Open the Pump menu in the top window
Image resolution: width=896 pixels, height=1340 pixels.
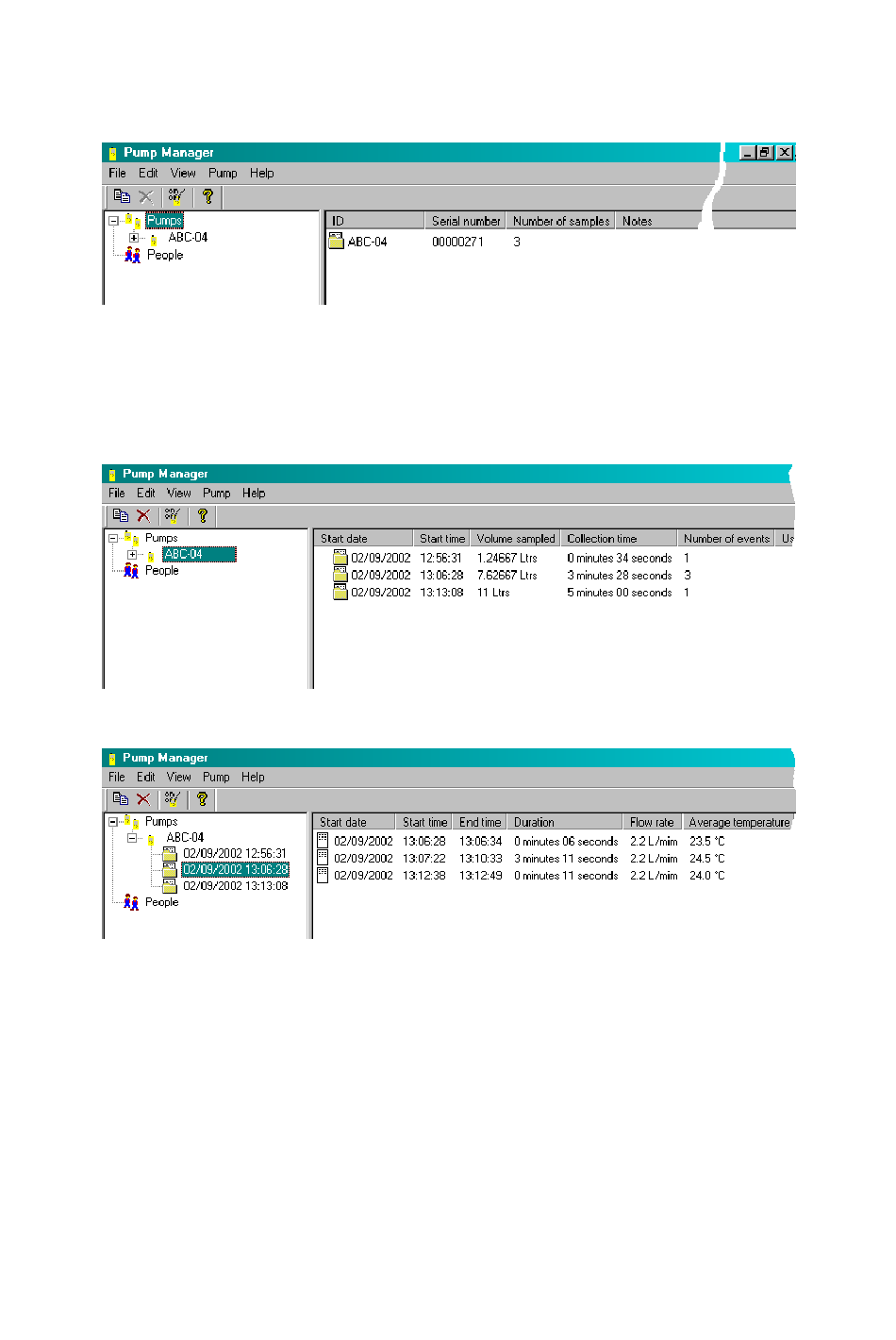tap(223, 174)
